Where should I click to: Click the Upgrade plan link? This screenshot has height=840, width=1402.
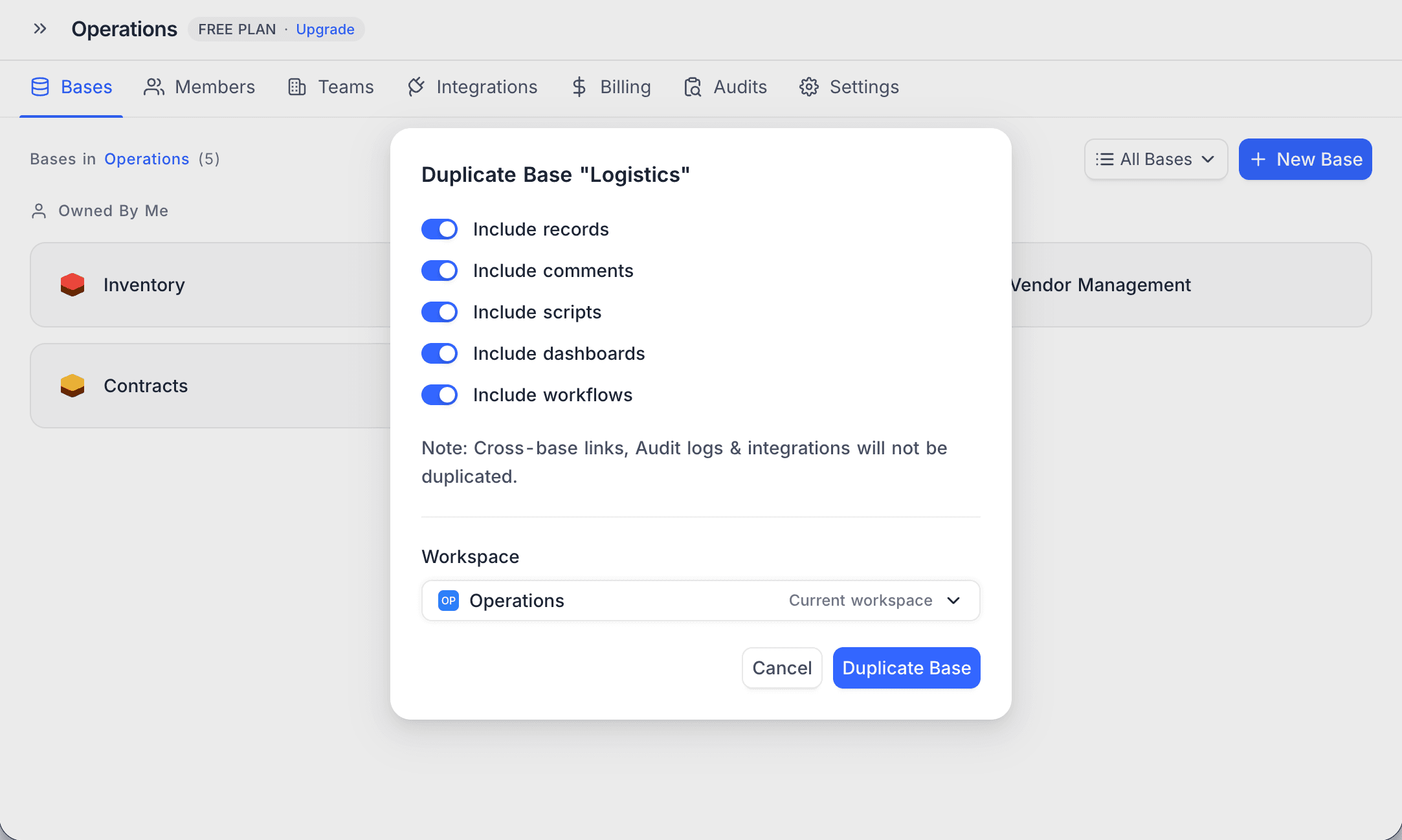click(x=325, y=29)
